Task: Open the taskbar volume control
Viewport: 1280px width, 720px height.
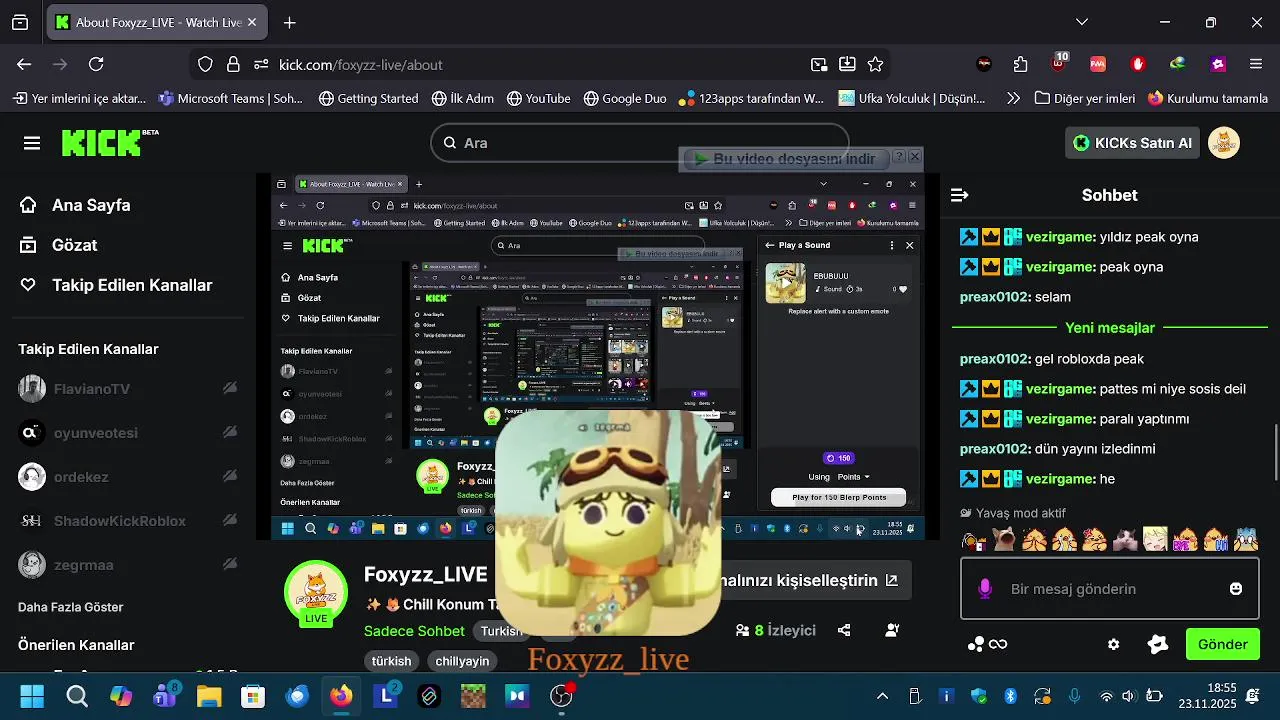Action: 1129,696
